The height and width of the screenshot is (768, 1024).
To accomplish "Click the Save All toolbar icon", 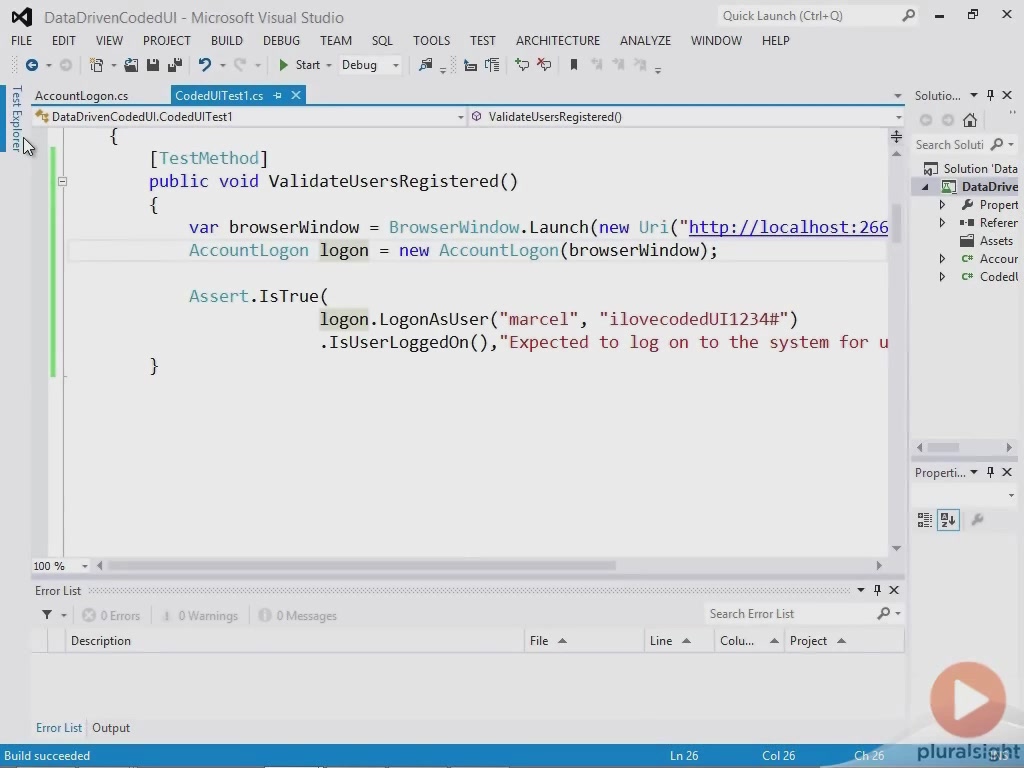I will tap(174, 65).
